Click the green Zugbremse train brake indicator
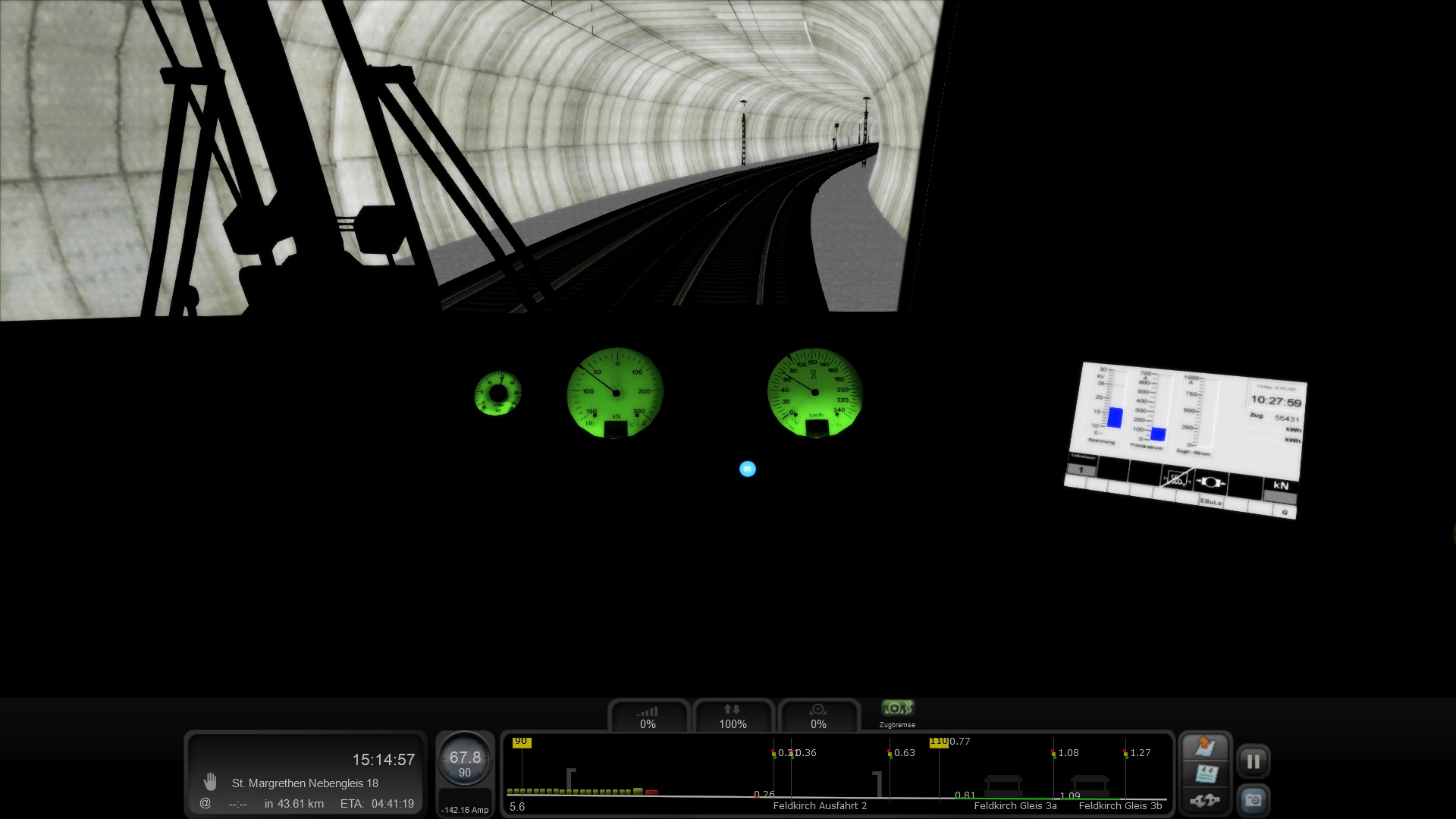This screenshot has height=819, width=1456. (x=897, y=708)
